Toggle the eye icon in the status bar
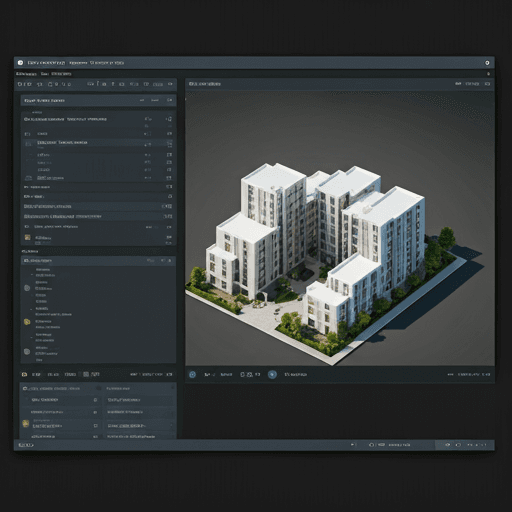The width and height of the screenshot is (512, 512). click(448, 445)
